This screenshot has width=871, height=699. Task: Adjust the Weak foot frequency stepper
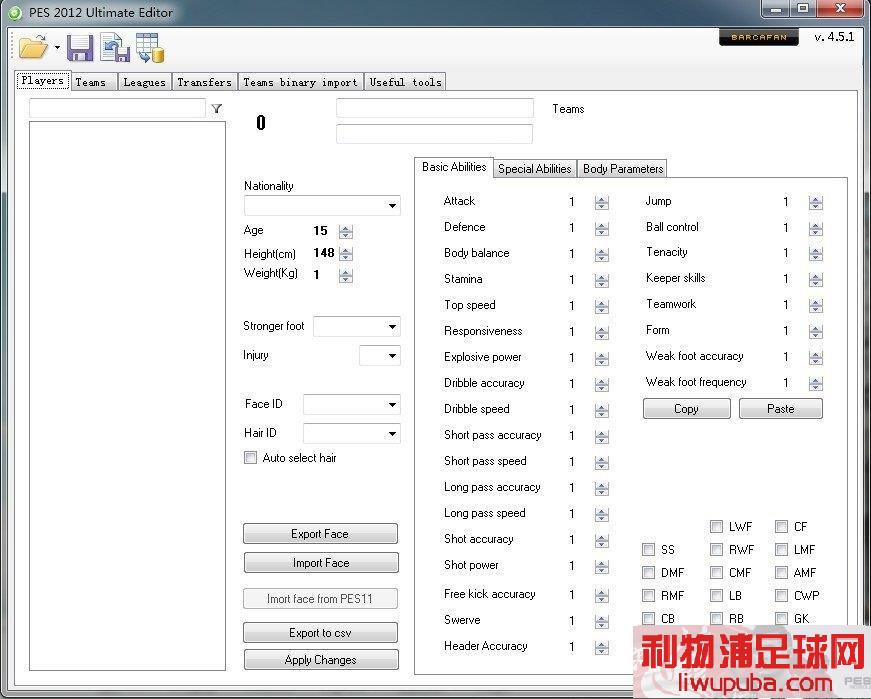815,383
